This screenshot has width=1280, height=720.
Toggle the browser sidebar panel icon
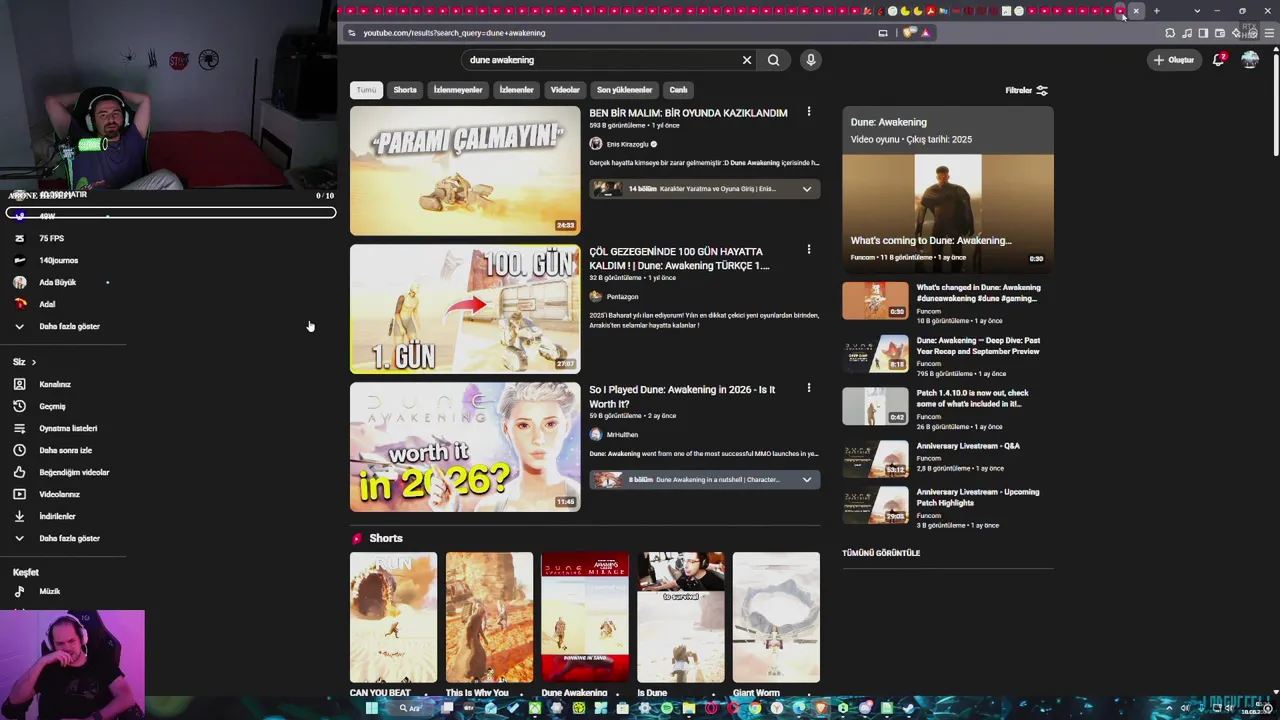tap(1204, 33)
